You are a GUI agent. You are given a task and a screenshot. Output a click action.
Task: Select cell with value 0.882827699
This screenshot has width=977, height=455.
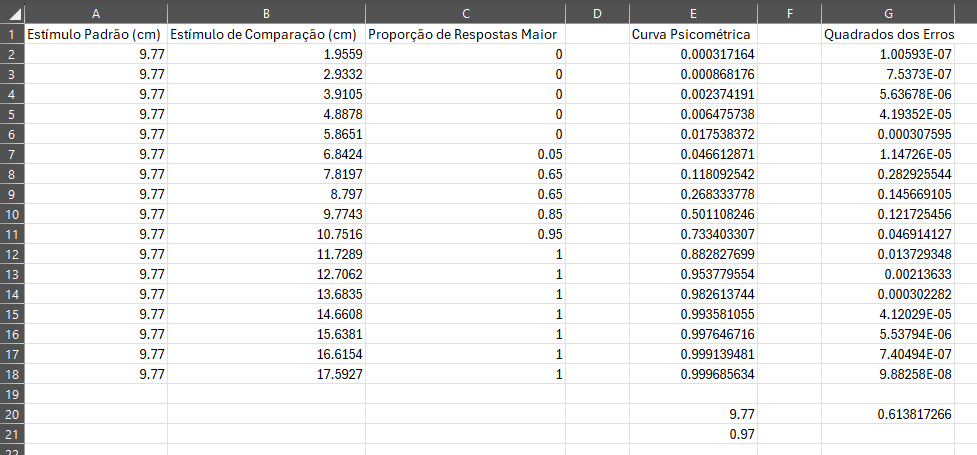[693, 254]
